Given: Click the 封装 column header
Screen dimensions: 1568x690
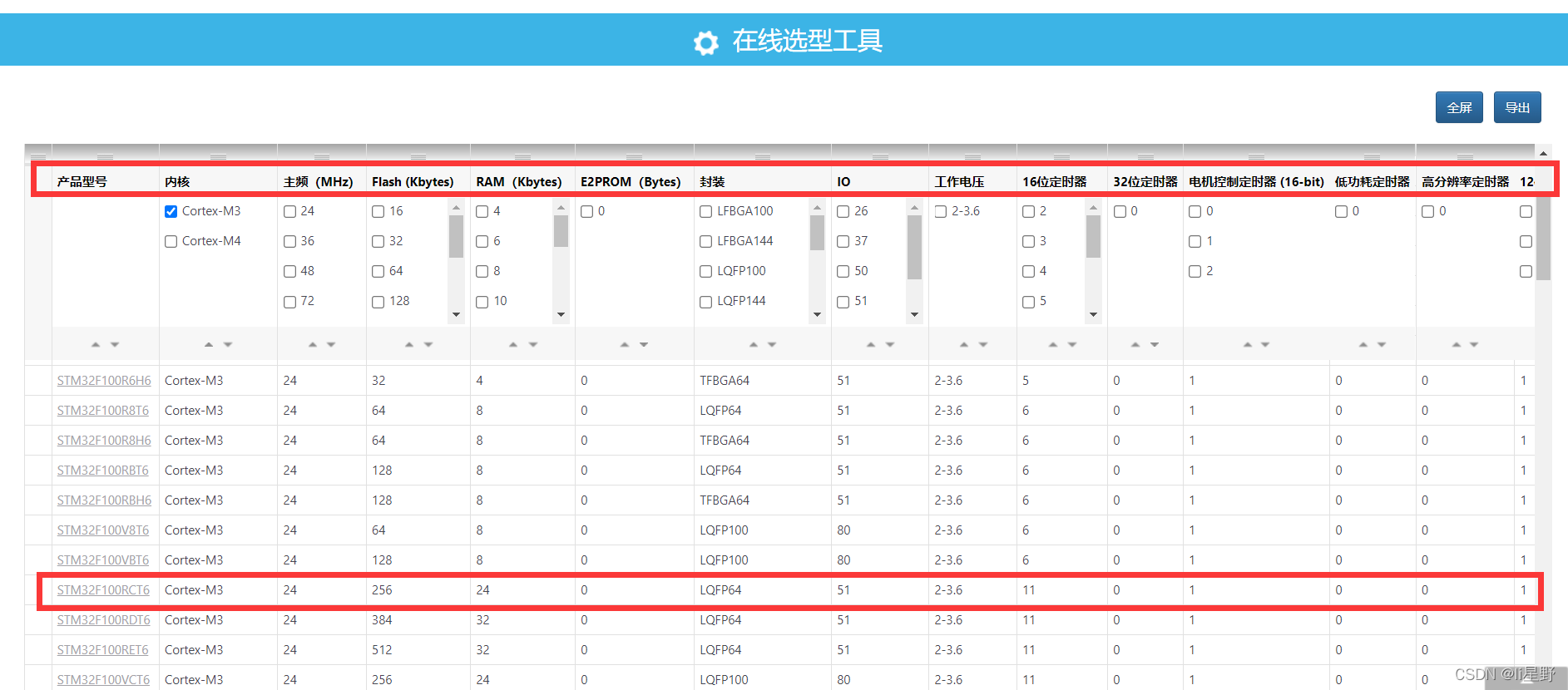Looking at the screenshot, I should coord(712,181).
